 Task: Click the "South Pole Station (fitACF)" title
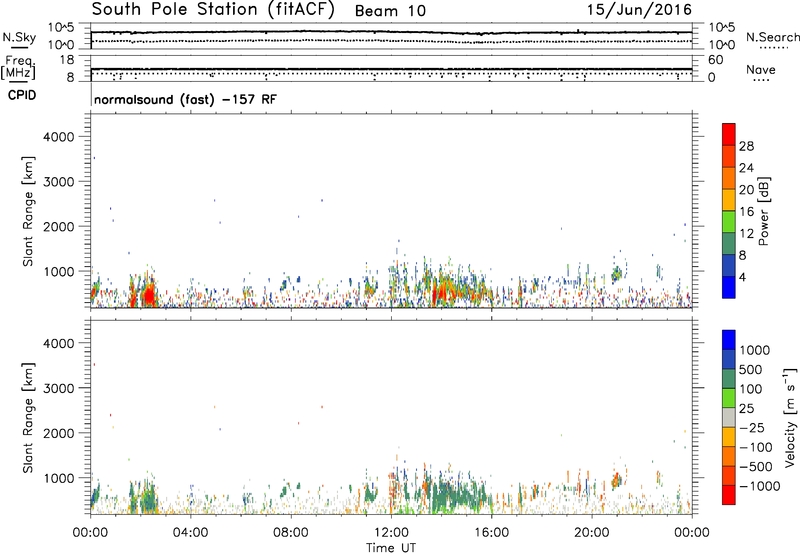click(x=213, y=10)
